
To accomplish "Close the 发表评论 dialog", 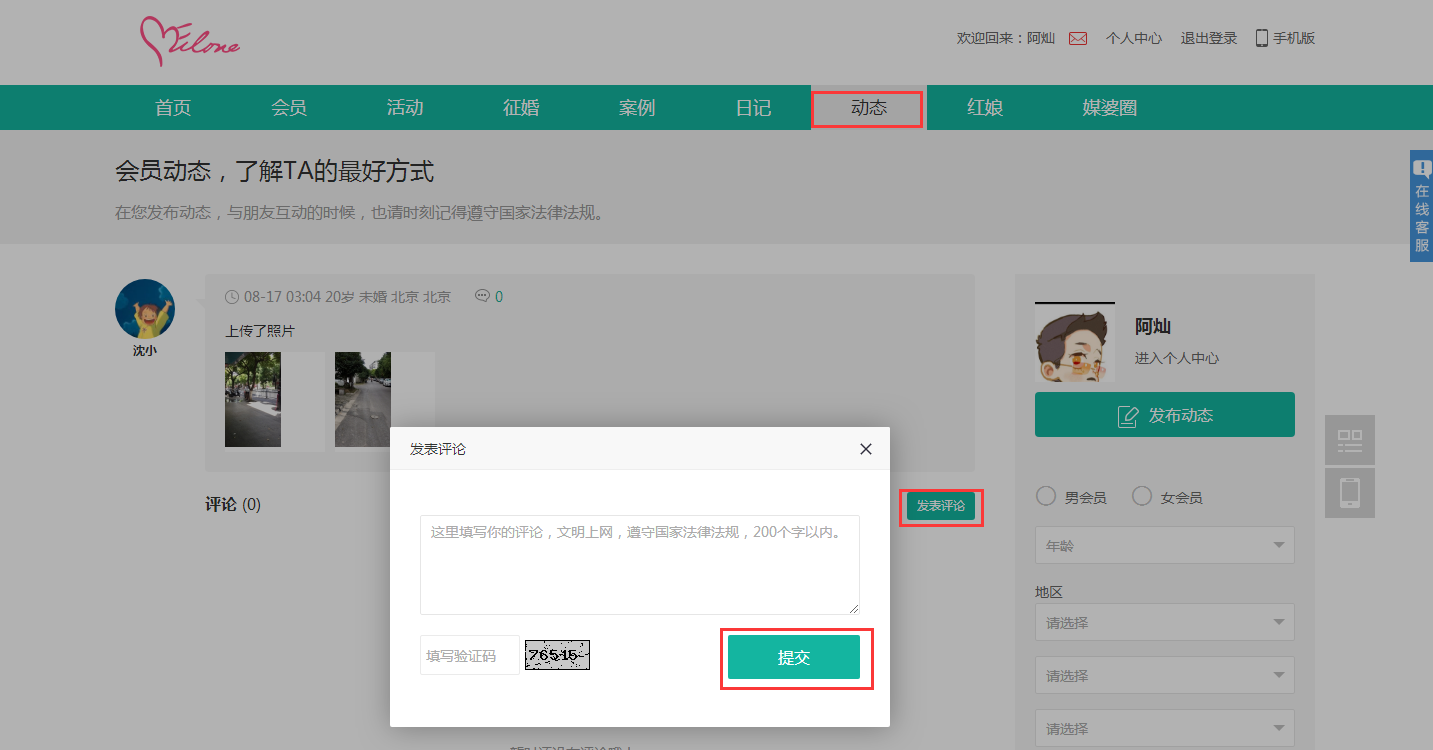I will click(x=866, y=449).
